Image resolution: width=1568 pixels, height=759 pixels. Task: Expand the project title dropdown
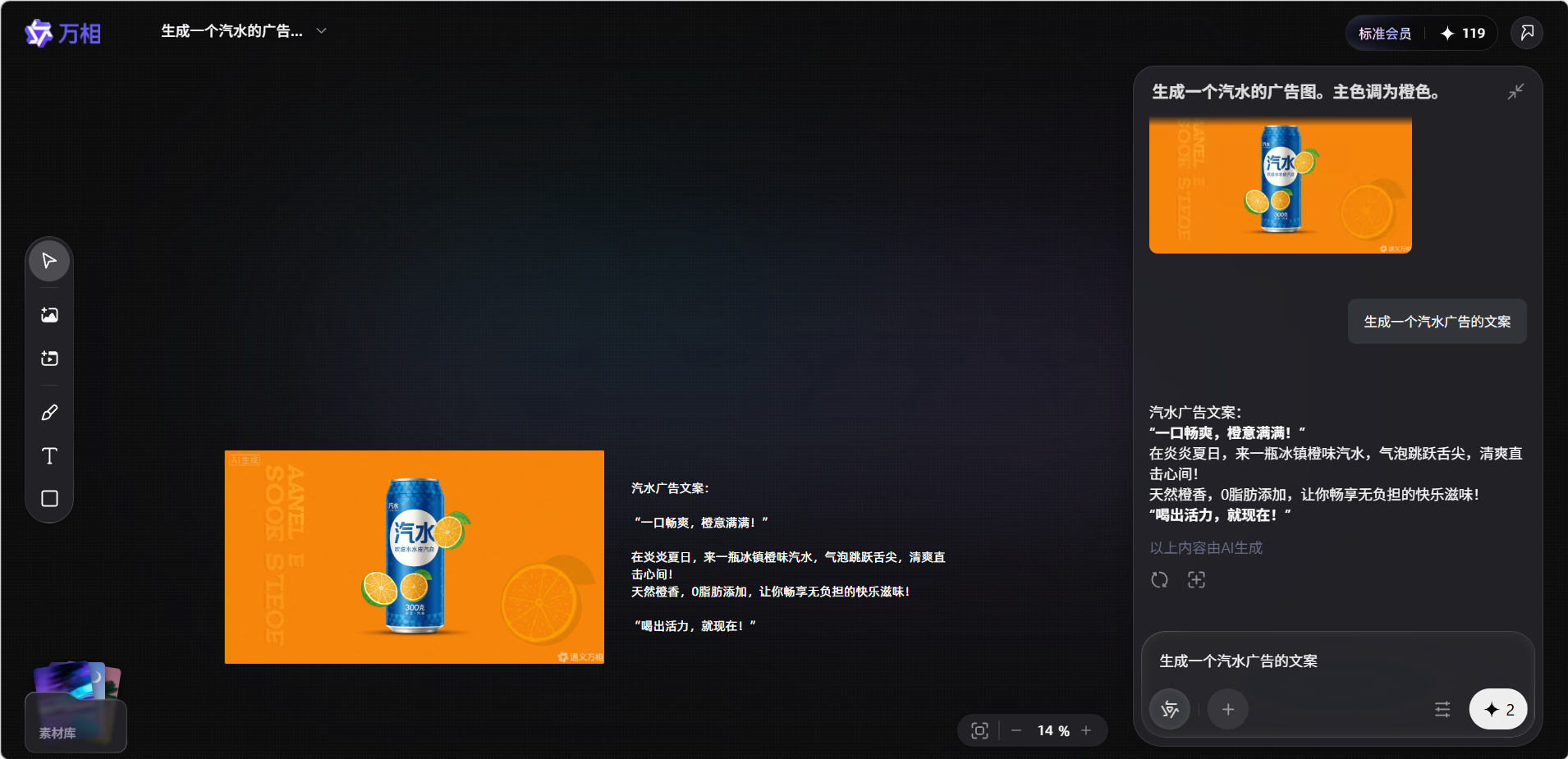(x=322, y=31)
